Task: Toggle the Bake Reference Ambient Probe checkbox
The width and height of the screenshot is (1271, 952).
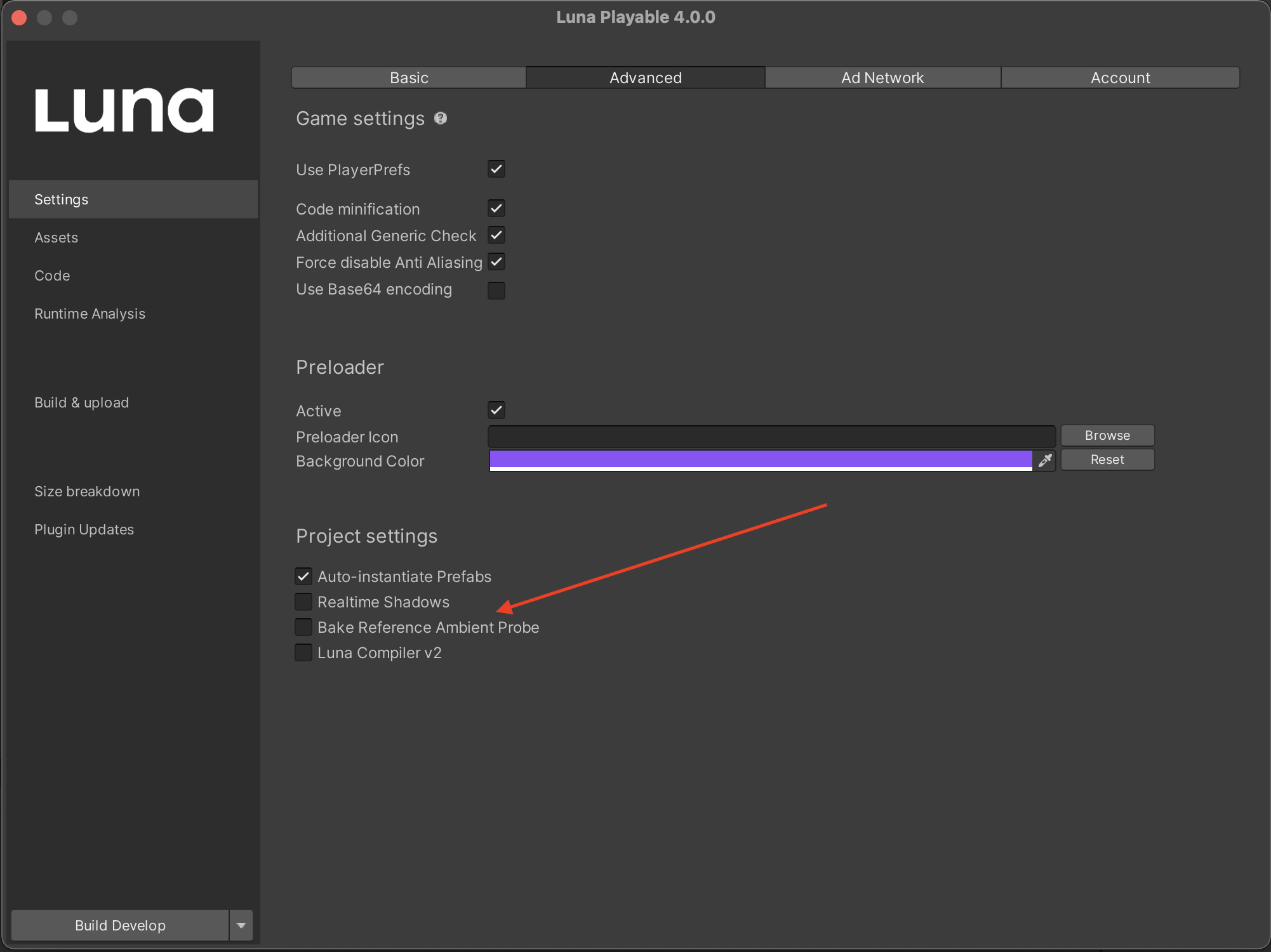Action: pos(304,627)
